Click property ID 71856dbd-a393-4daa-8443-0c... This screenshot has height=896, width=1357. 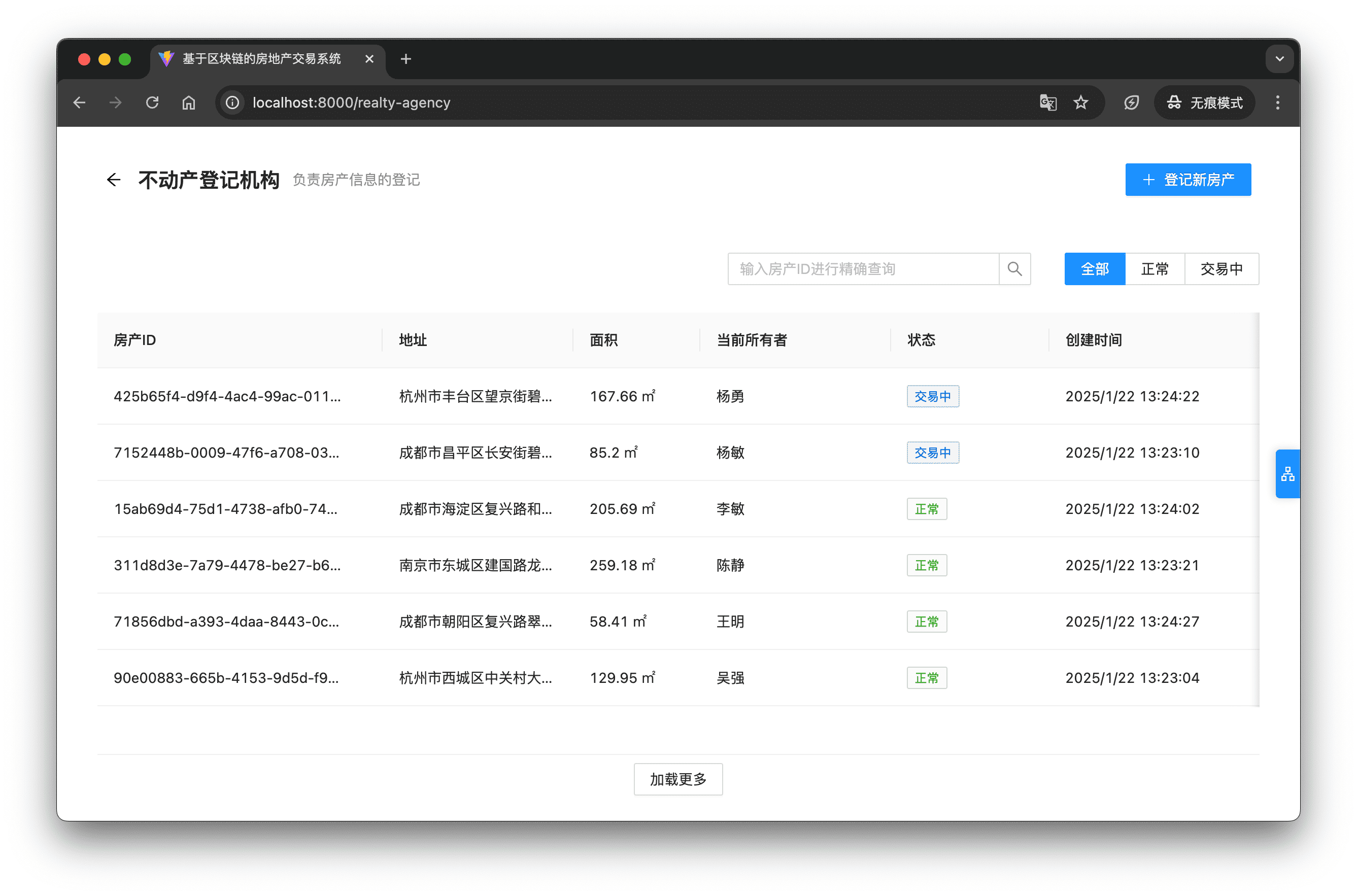(226, 622)
